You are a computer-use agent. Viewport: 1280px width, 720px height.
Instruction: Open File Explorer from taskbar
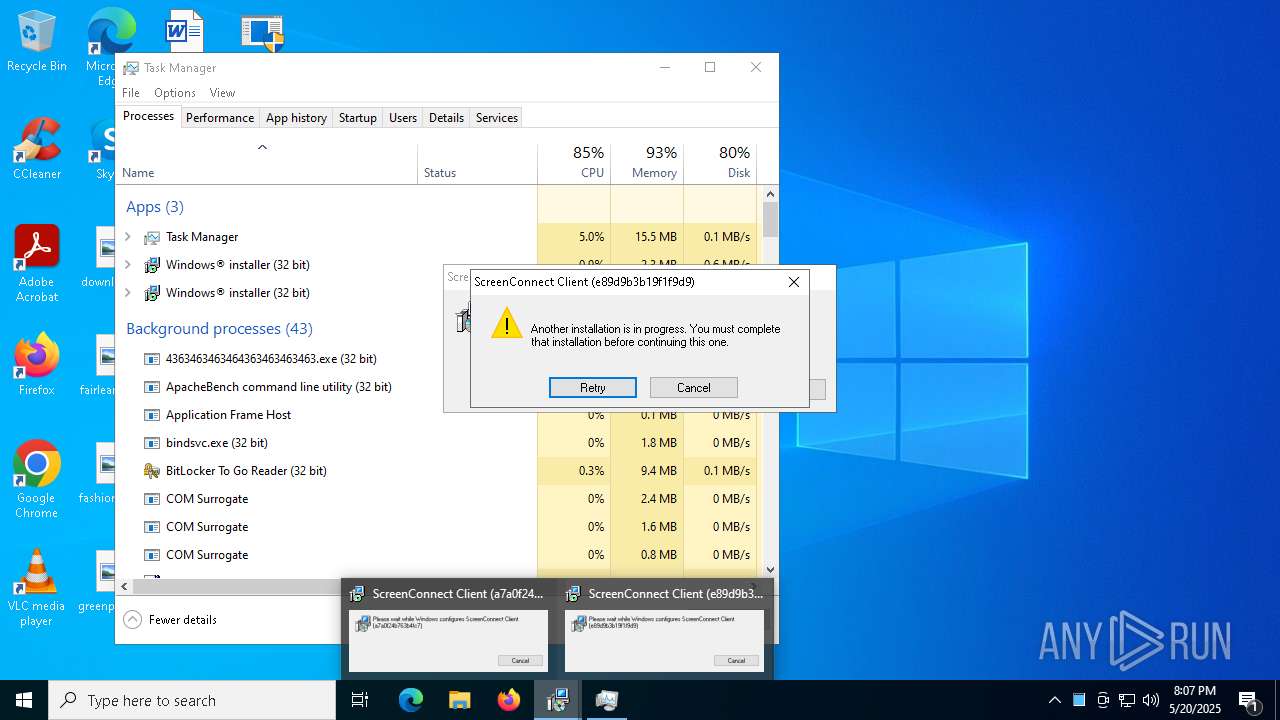click(459, 700)
